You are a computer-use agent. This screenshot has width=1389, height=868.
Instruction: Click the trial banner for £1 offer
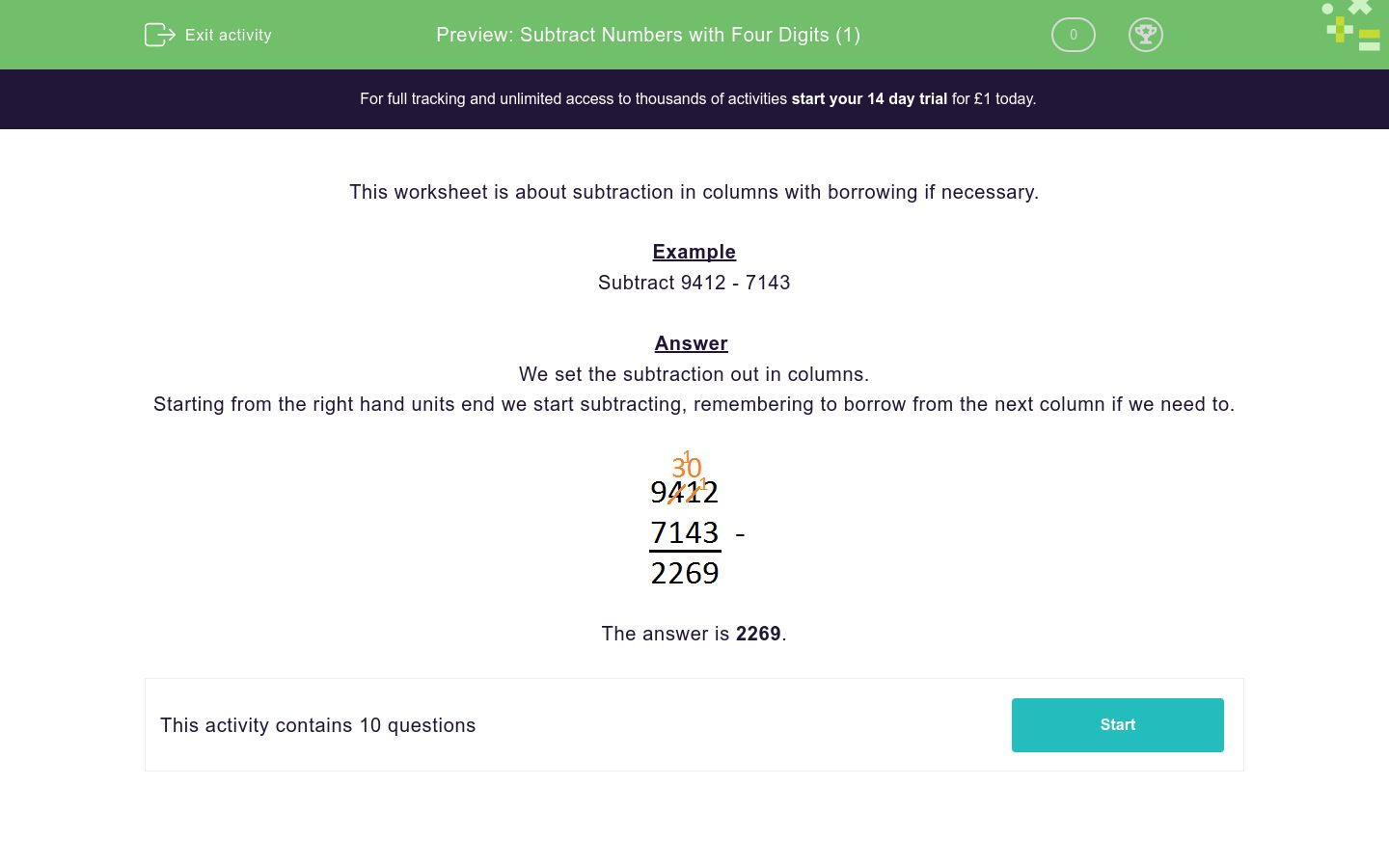[694, 98]
